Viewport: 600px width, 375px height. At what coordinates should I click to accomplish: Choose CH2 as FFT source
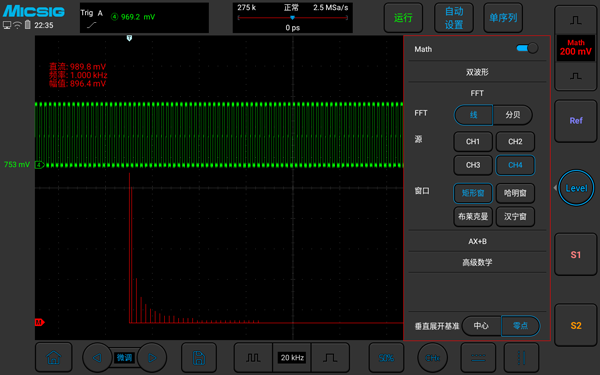pyautogui.click(x=515, y=142)
